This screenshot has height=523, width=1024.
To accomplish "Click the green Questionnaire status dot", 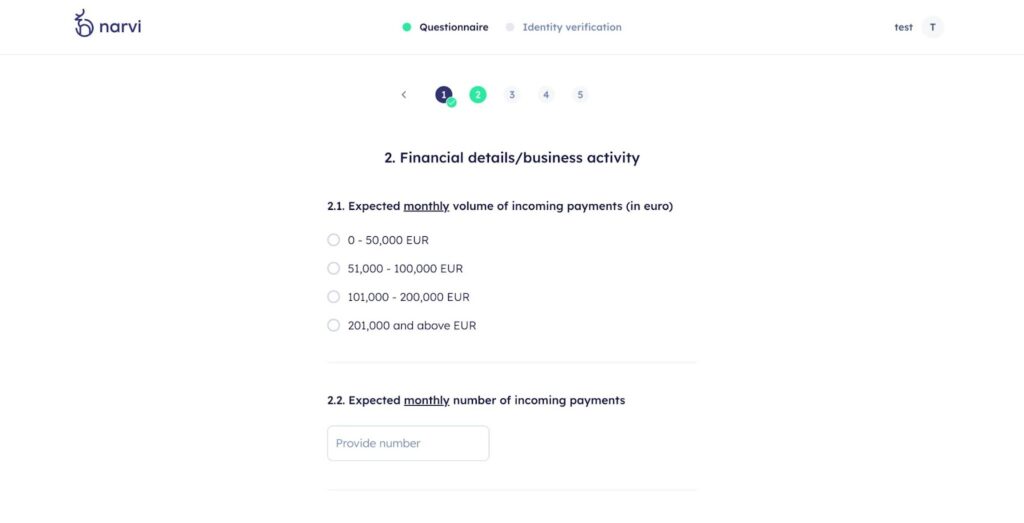I will pyautogui.click(x=407, y=27).
